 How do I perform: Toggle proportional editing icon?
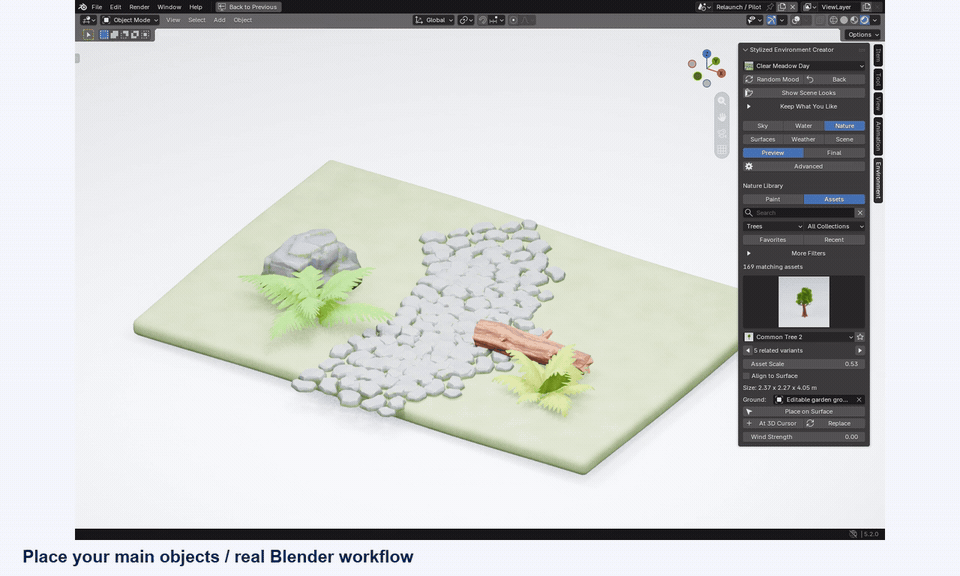pos(514,20)
